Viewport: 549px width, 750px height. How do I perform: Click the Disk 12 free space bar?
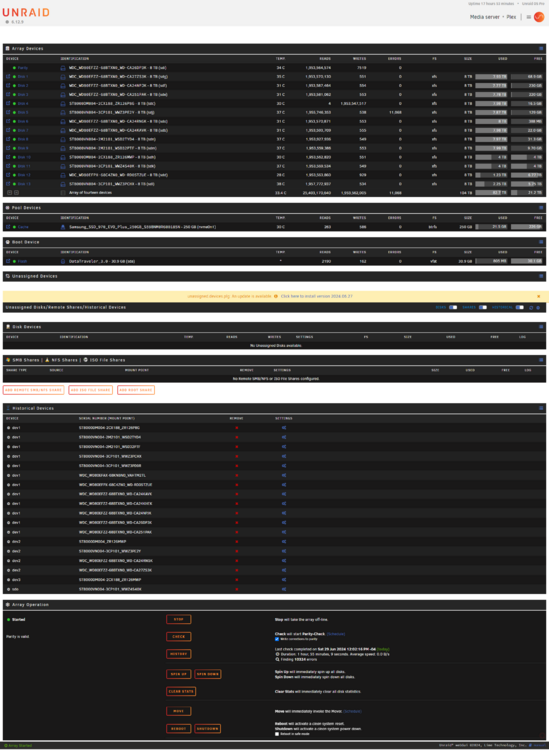pyautogui.click(x=527, y=175)
